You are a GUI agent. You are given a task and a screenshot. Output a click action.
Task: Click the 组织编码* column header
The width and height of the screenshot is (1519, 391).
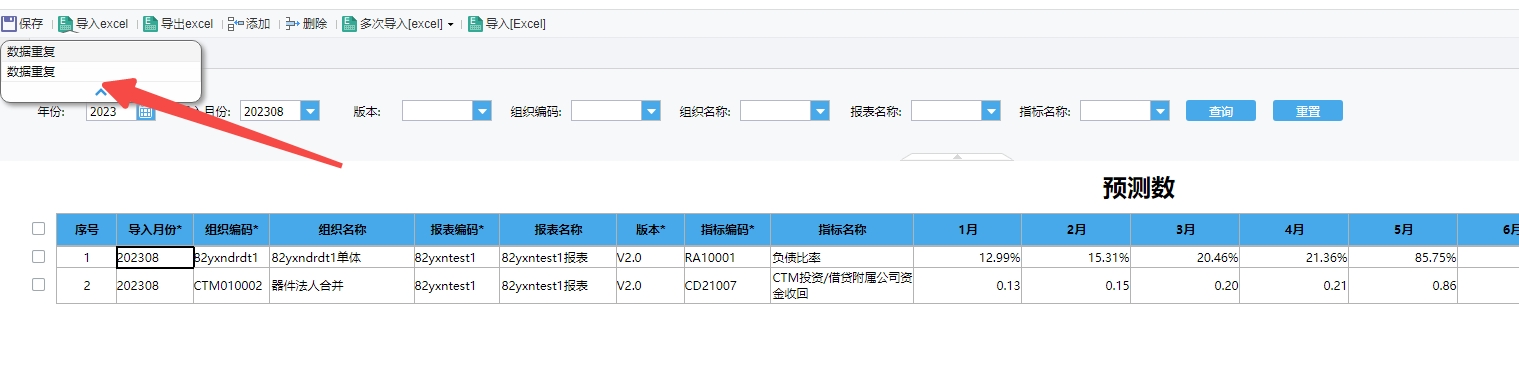(231, 230)
